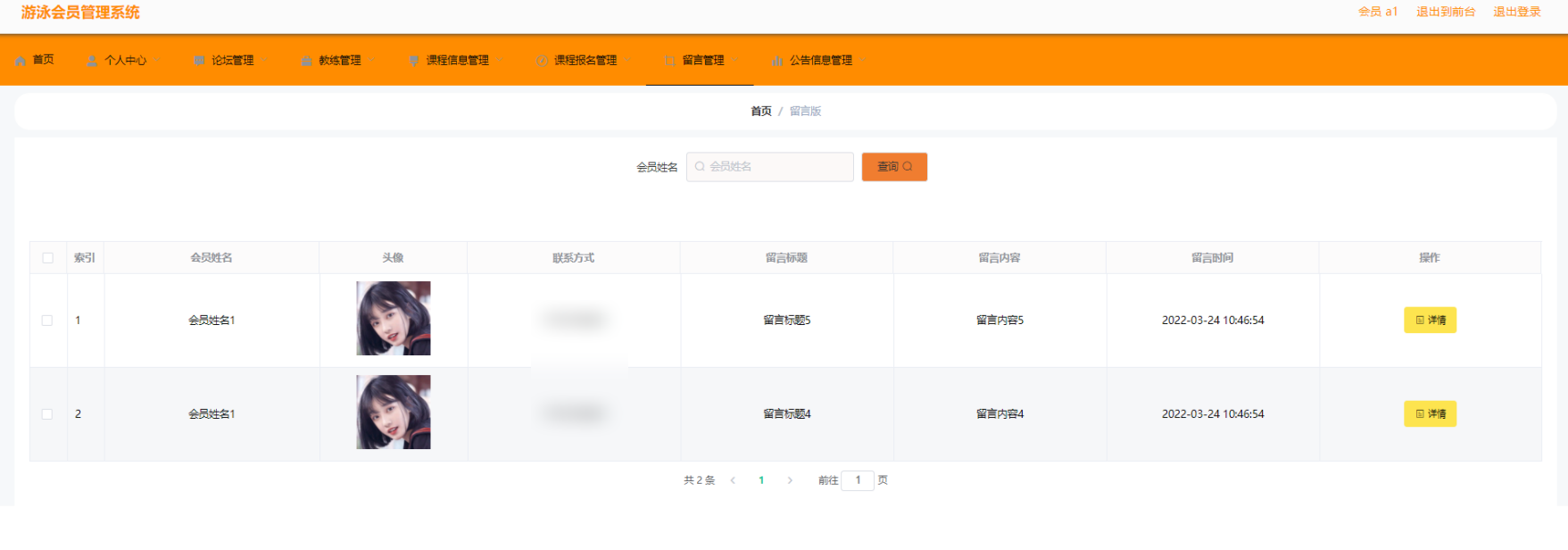Screen dimensions: 1568x550
Task: Open the 教练管理 menu
Action: [339, 60]
